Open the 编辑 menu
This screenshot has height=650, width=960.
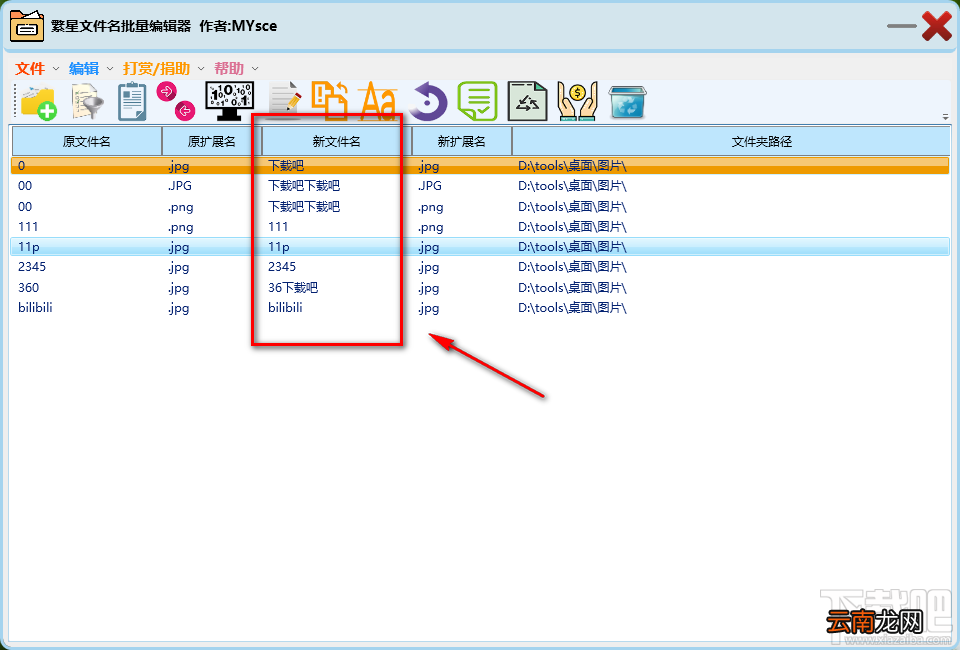pos(84,69)
